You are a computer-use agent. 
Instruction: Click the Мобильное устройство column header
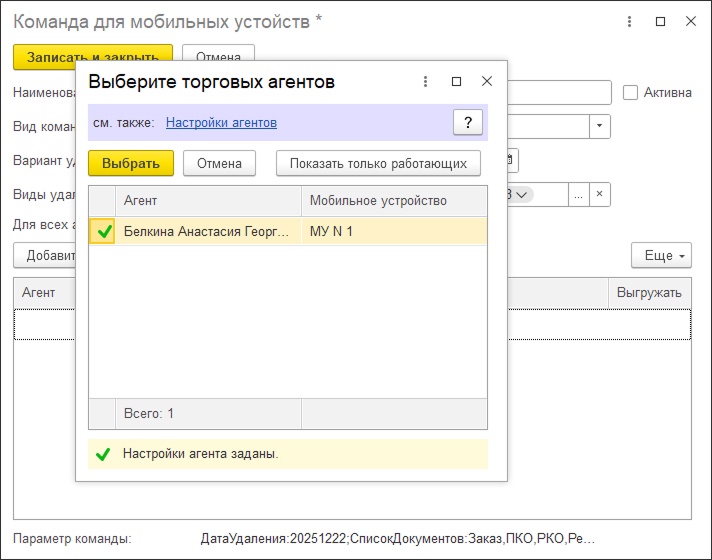pyautogui.click(x=394, y=201)
